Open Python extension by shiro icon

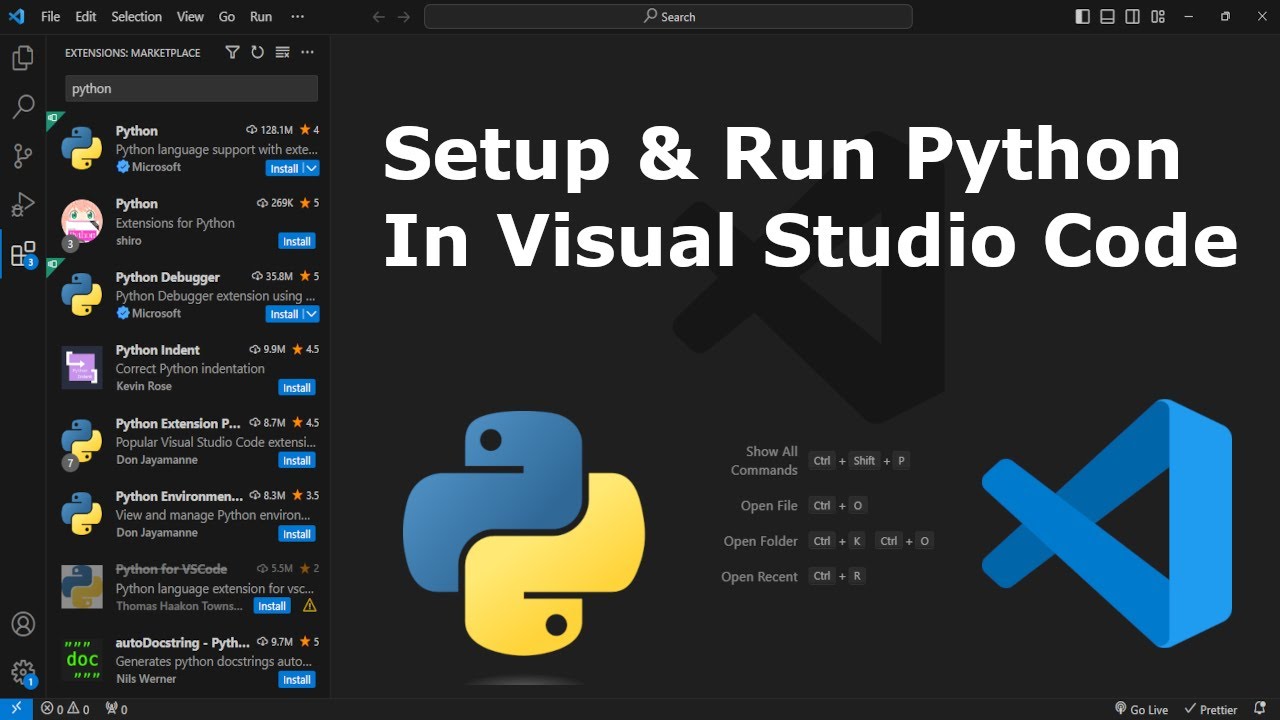click(81, 221)
